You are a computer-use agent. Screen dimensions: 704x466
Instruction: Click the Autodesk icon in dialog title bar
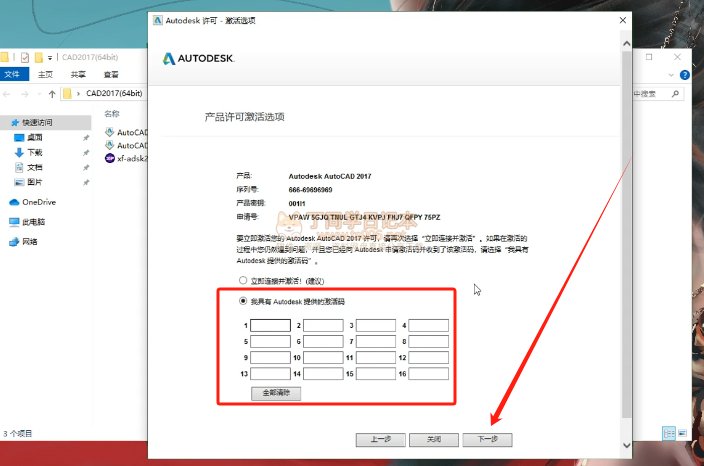coord(157,20)
